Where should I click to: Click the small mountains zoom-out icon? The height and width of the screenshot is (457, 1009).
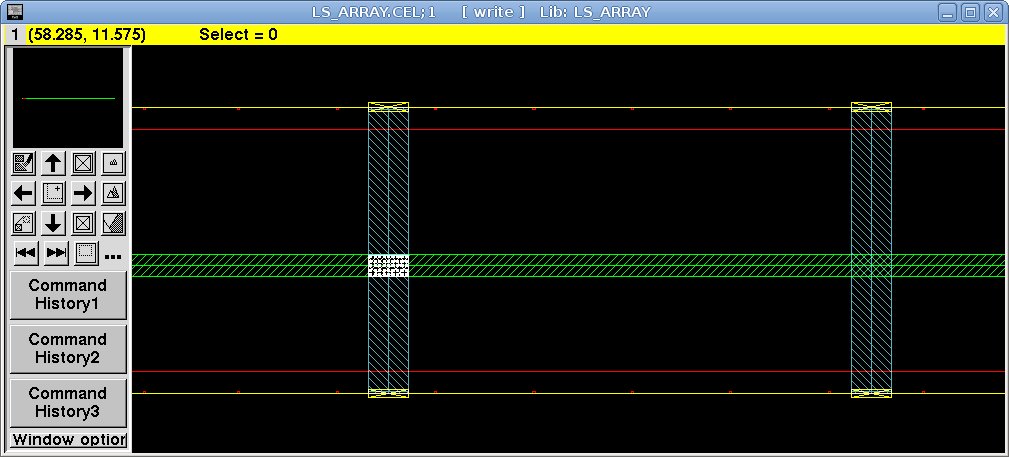point(114,163)
